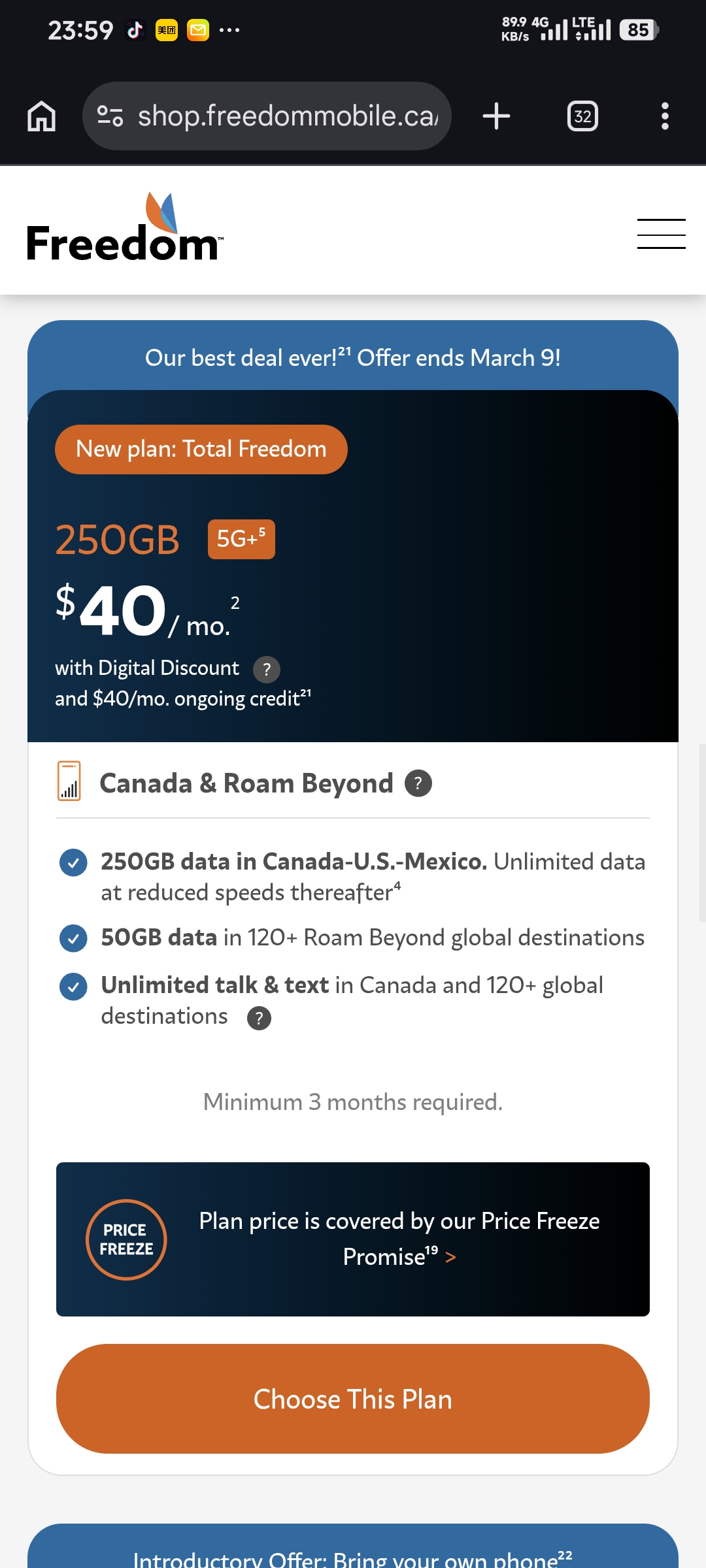Tap the Unlimited talk & text checkmark
The width and height of the screenshot is (706, 1568).
pos(73,987)
